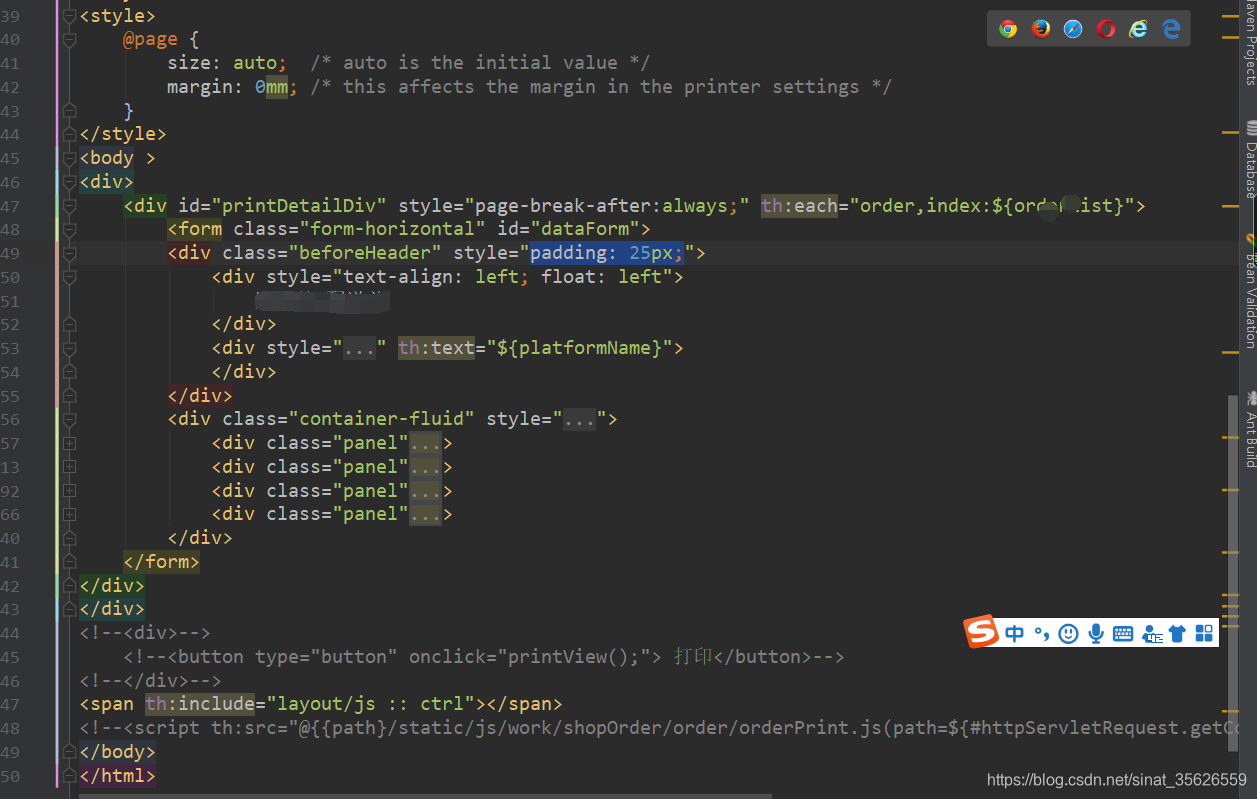Open page preview in Chrome browser

click(1008, 29)
